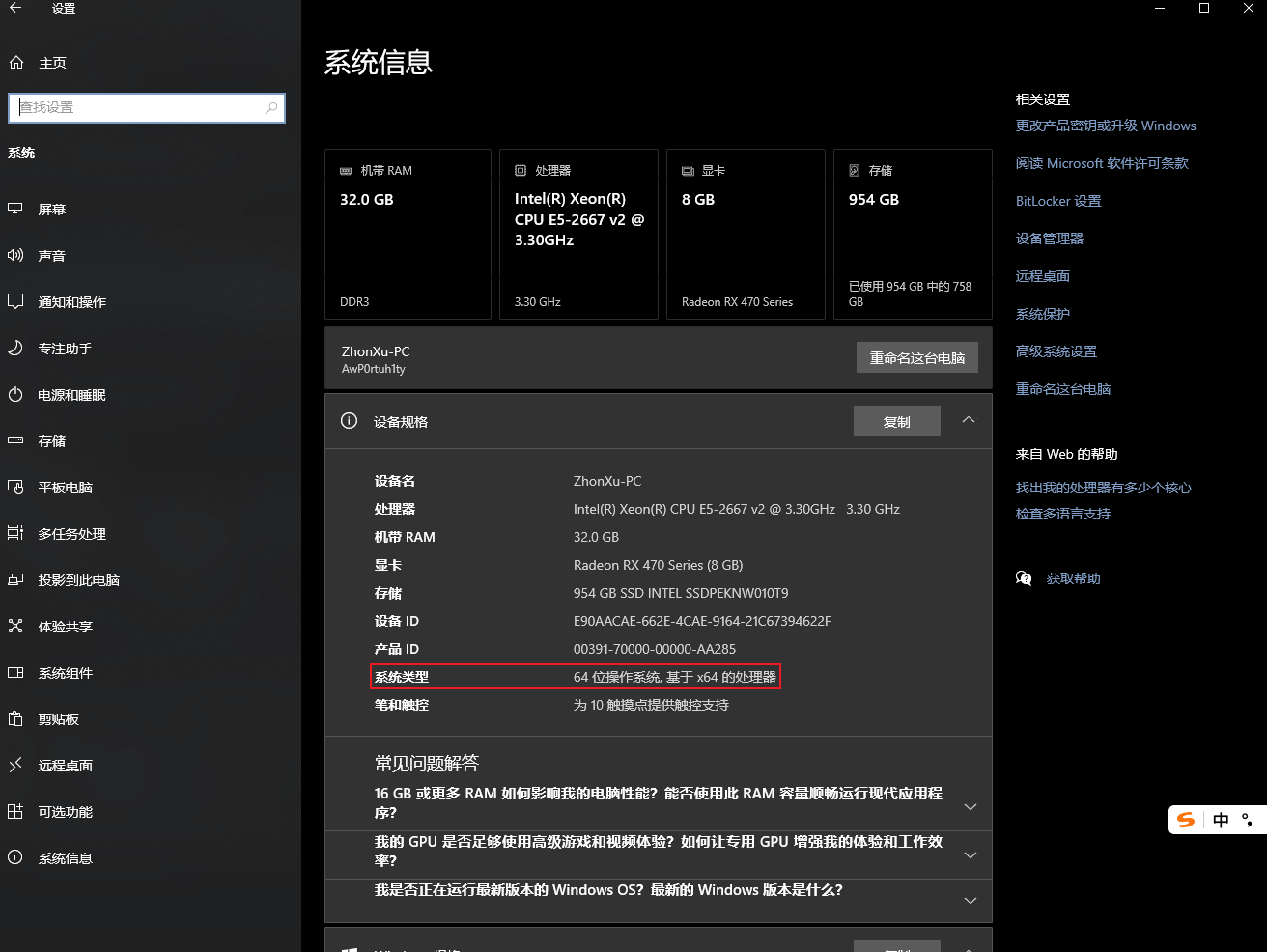Click the 获取帮助 chat icon
Viewport: 1267px width, 952px height.
(1024, 578)
